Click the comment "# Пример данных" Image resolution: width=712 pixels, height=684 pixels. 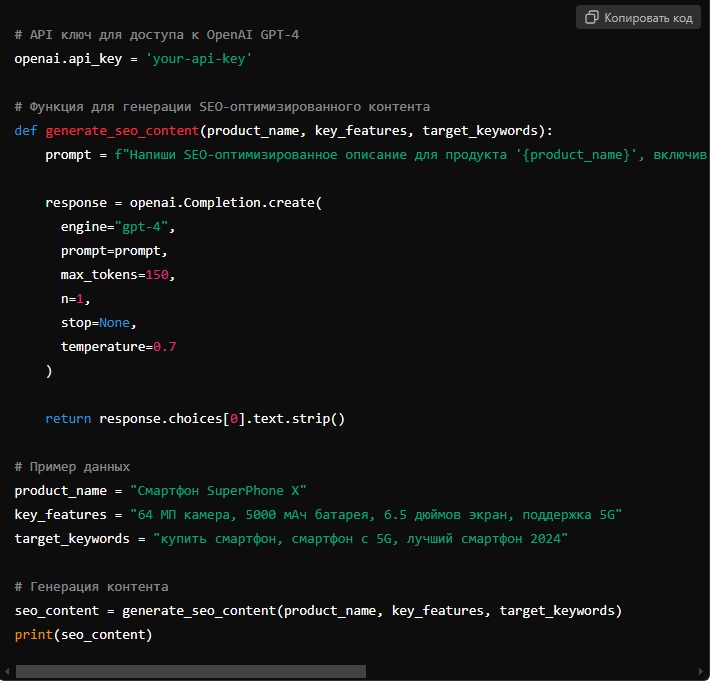pyautogui.click(x=72, y=467)
